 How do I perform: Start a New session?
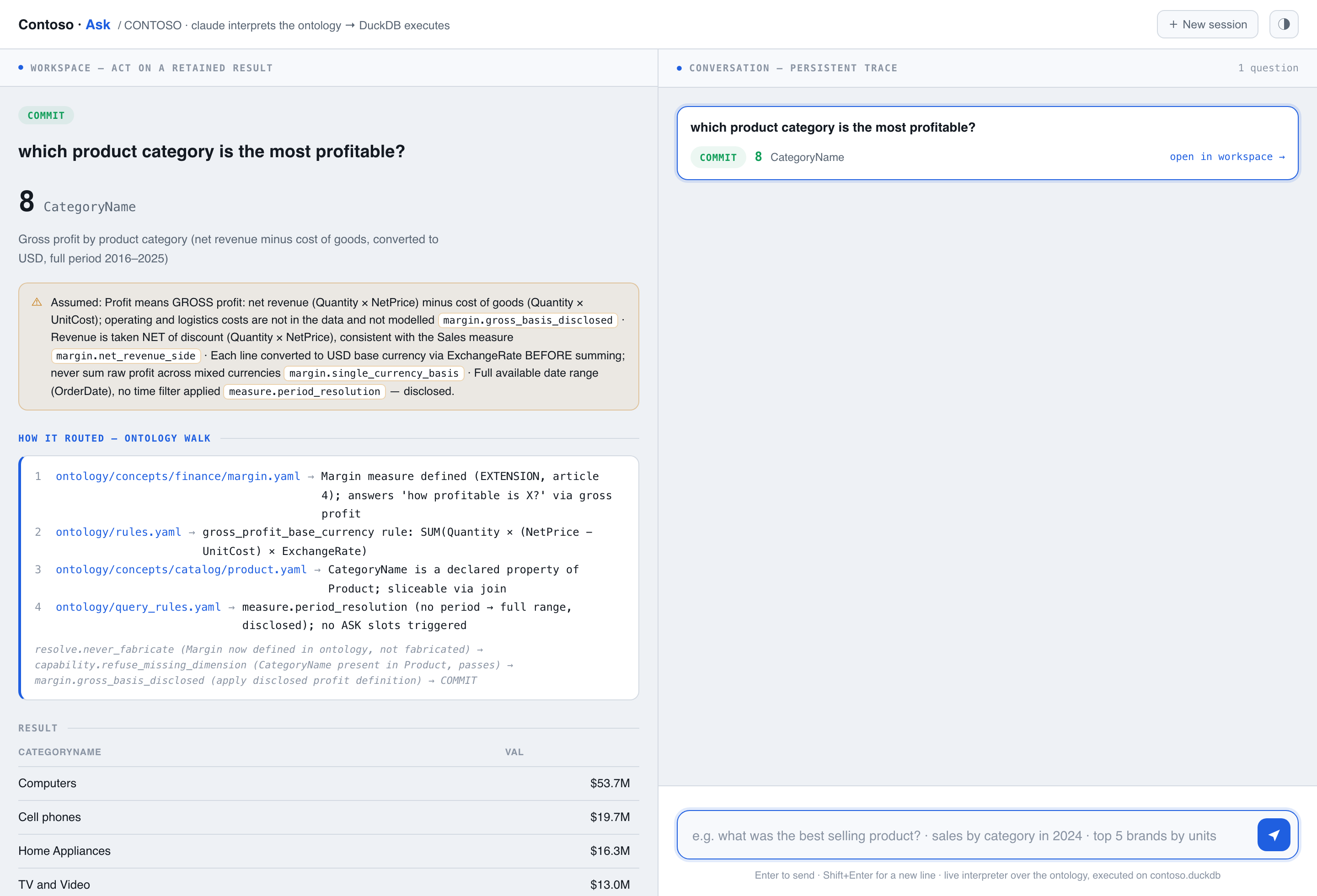tap(1207, 24)
